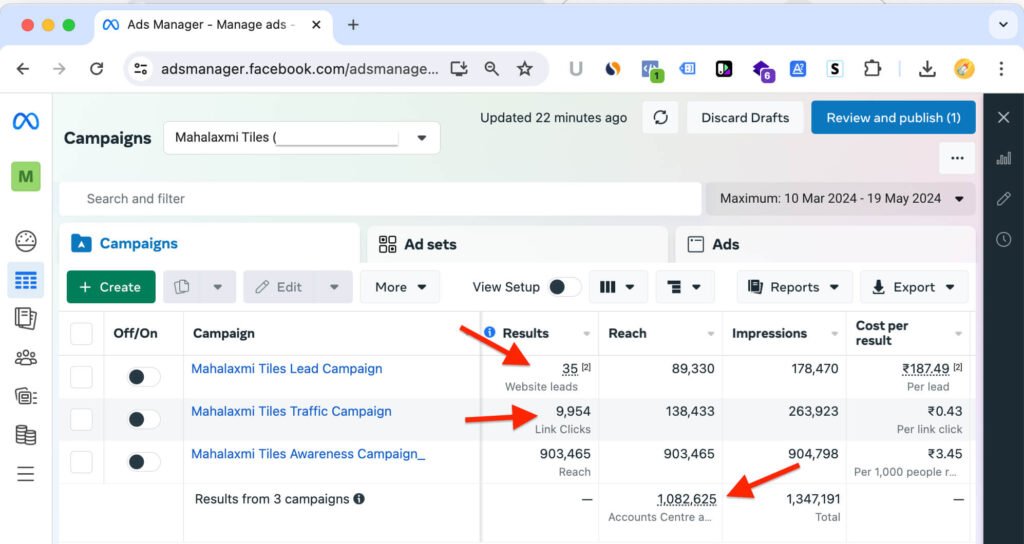Open the Results column sort arrow
Image resolution: width=1024 pixels, height=544 pixels.
point(586,334)
